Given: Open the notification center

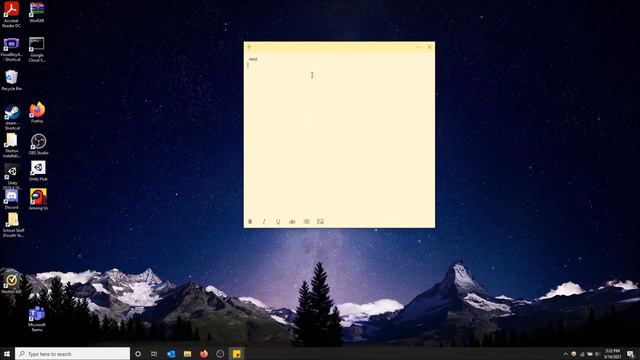Looking at the screenshot, I should pyautogui.click(x=631, y=354).
